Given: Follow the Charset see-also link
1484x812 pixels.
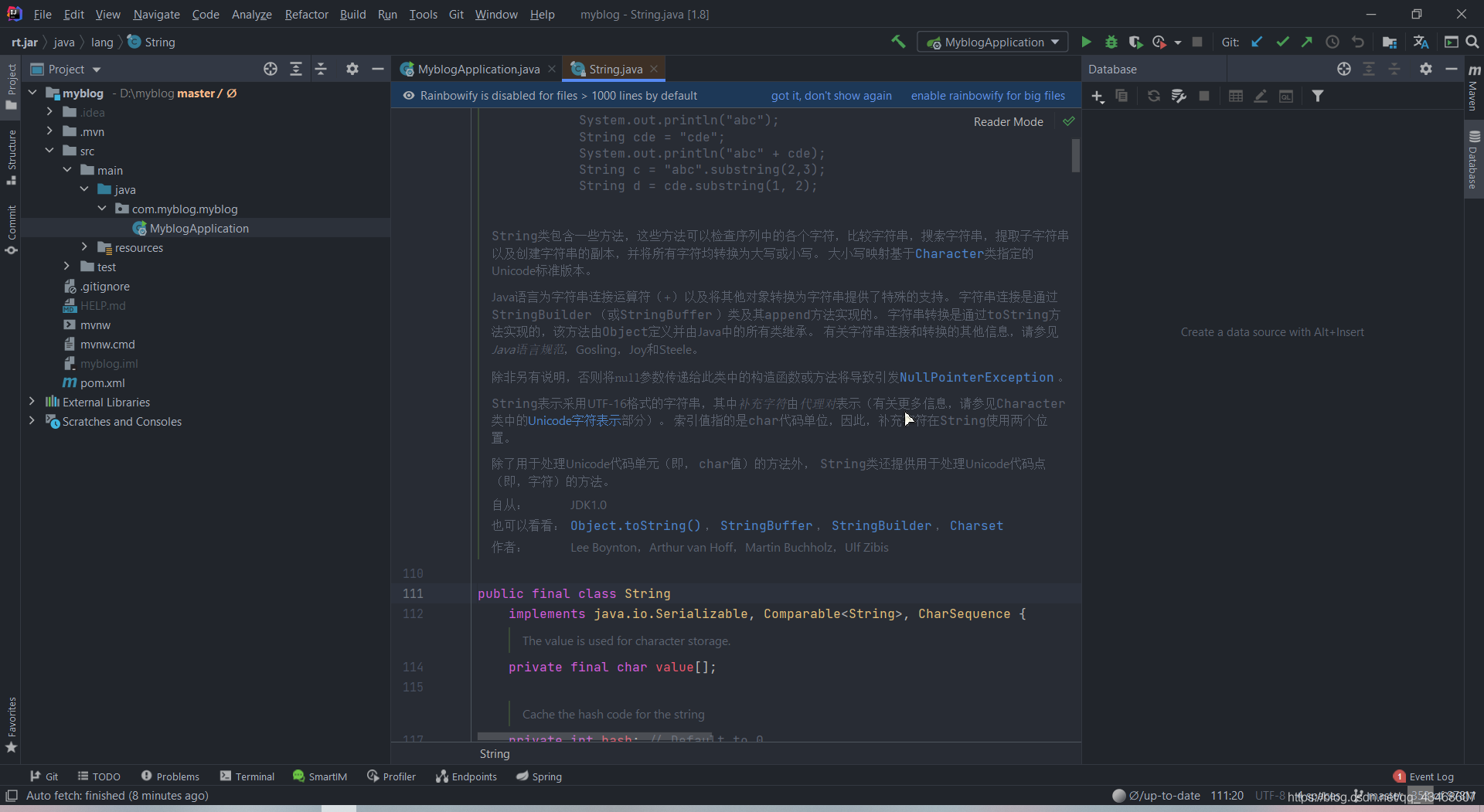Looking at the screenshot, I should click(976, 525).
